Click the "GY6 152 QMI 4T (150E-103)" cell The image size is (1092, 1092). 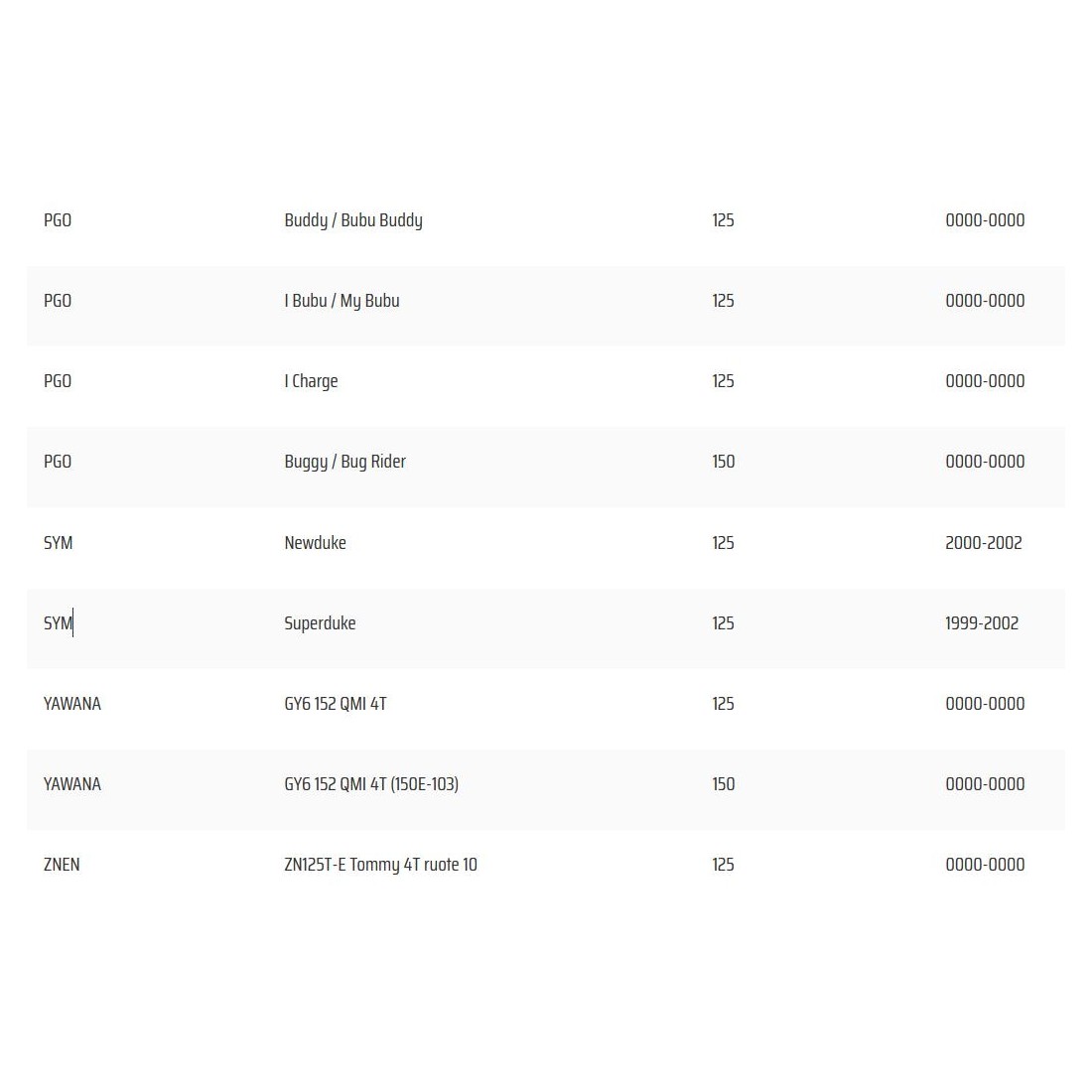click(x=371, y=784)
